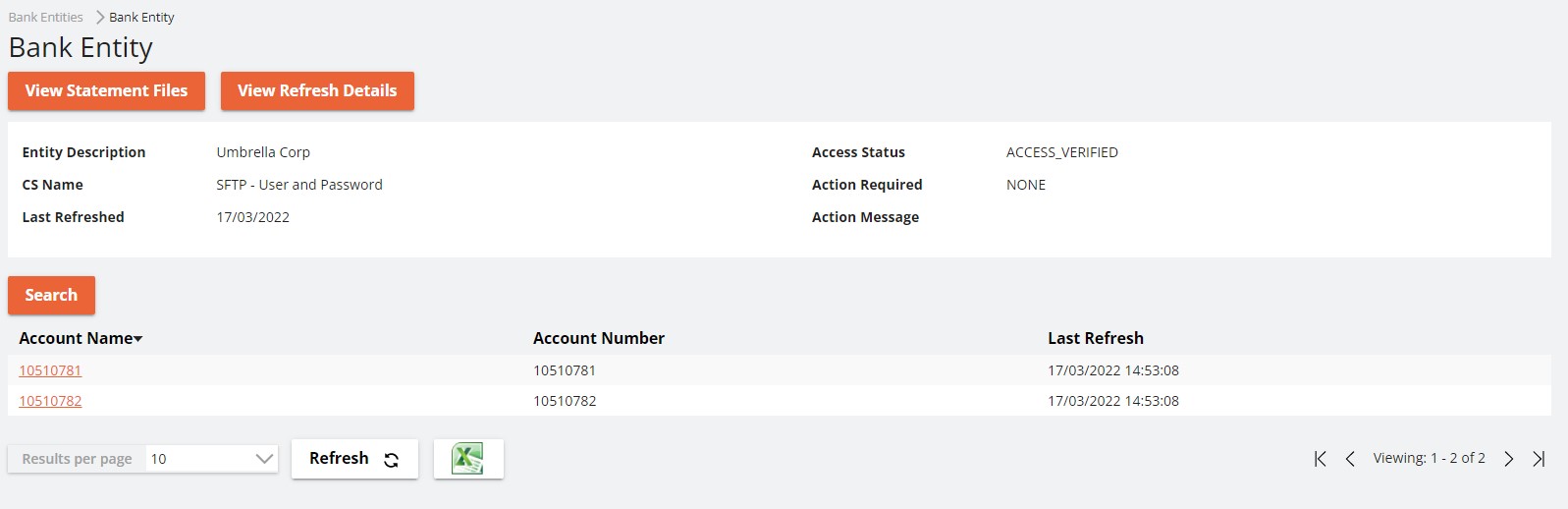
Task: Click View Statement Files button
Action: pyautogui.click(x=106, y=90)
